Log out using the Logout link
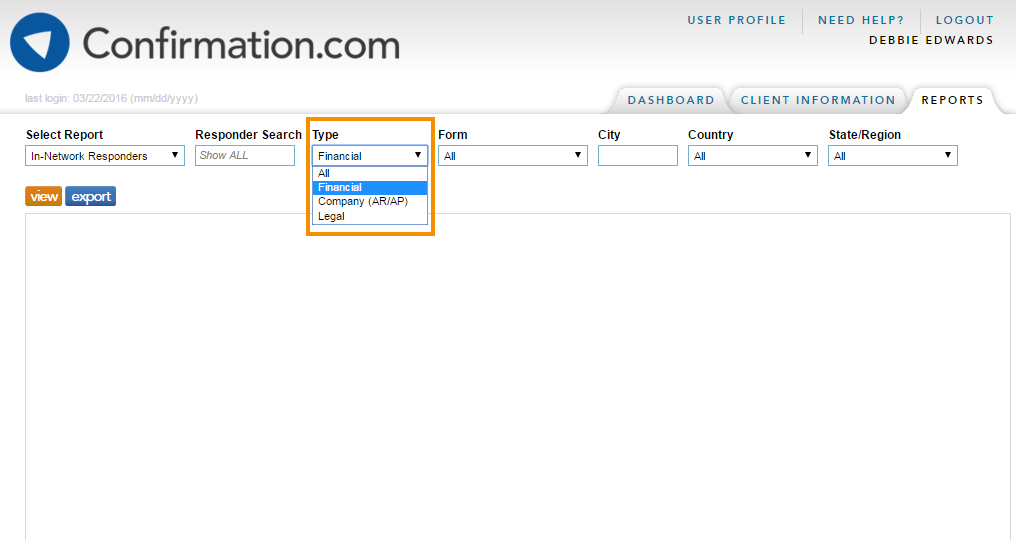 click(x=964, y=20)
